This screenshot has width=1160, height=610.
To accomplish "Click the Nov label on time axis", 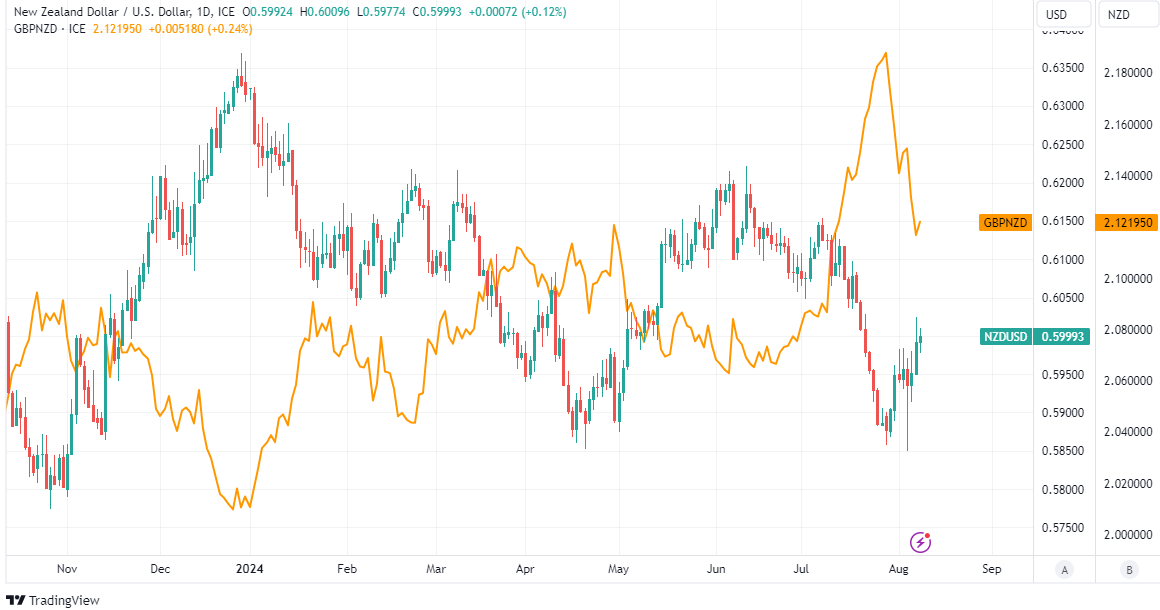I will point(67,569).
